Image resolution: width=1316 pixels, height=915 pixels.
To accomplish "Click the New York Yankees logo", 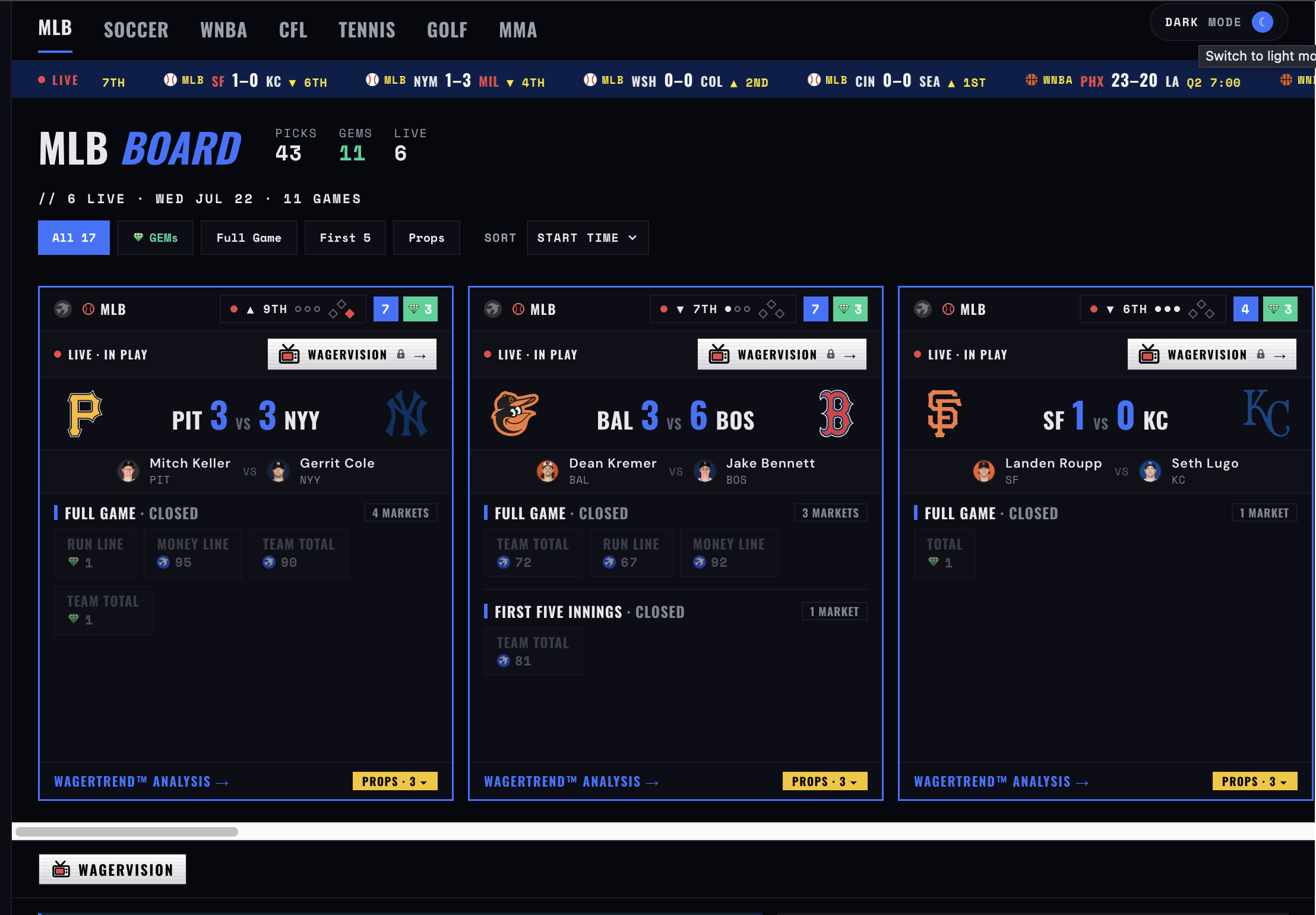I will pyautogui.click(x=407, y=414).
